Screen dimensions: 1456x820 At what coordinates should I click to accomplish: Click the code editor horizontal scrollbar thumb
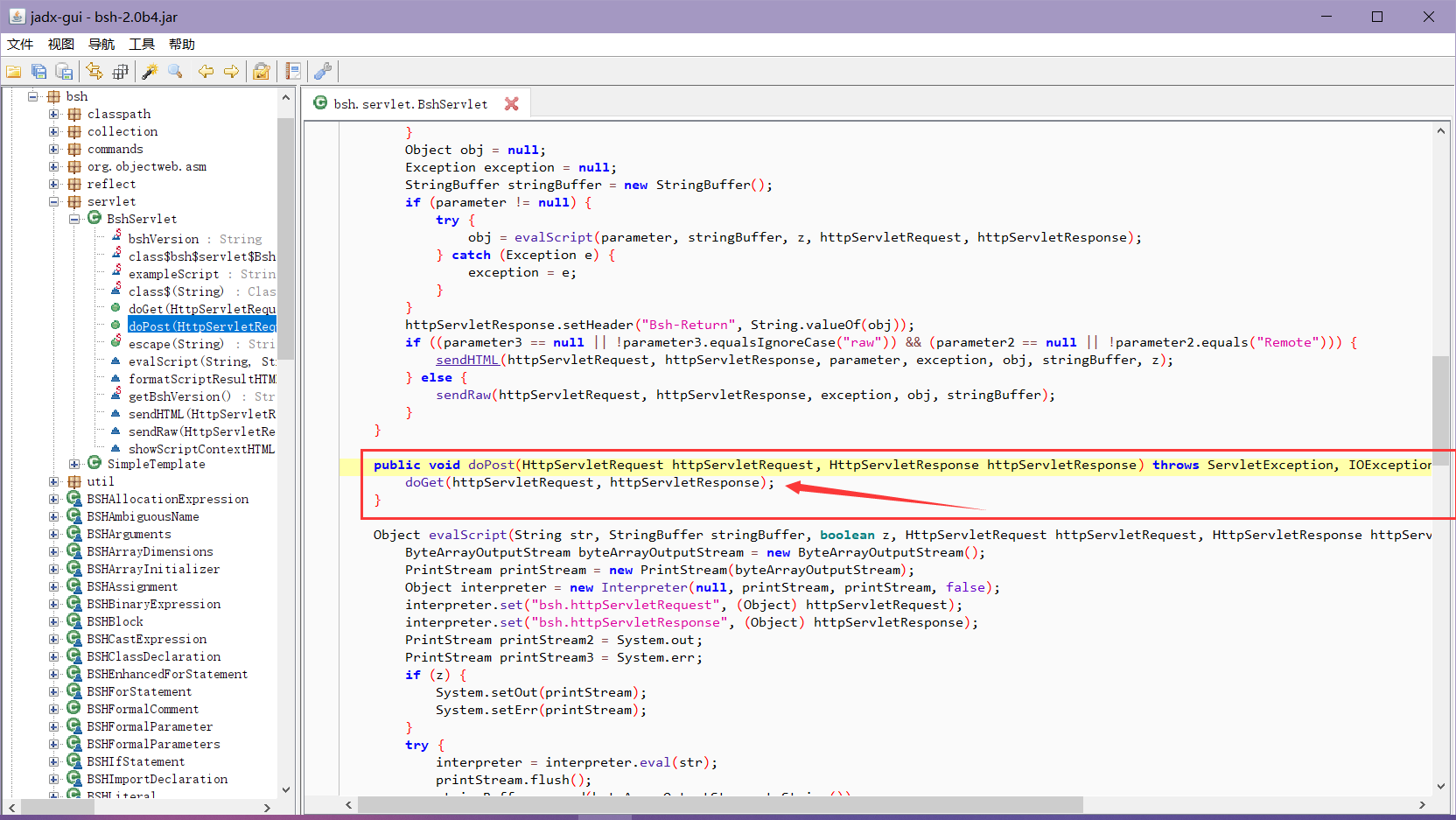click(720, 804)
